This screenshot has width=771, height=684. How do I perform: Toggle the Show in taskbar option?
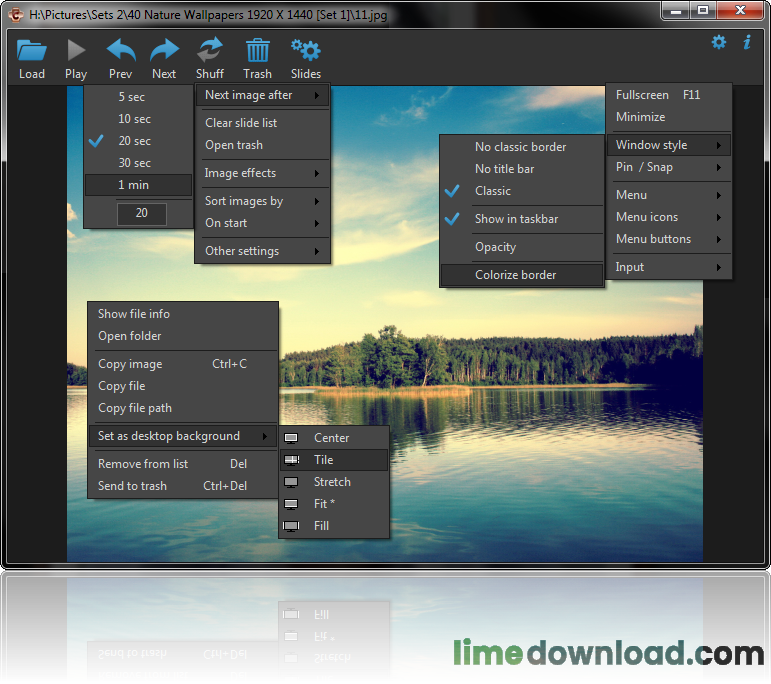click(x=516, y=219)
